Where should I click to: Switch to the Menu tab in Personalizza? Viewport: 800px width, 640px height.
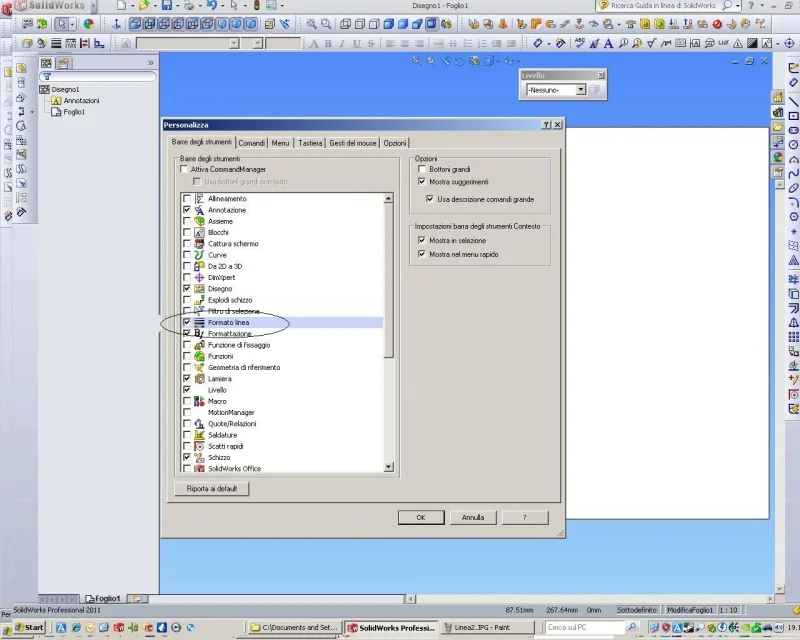280,143
